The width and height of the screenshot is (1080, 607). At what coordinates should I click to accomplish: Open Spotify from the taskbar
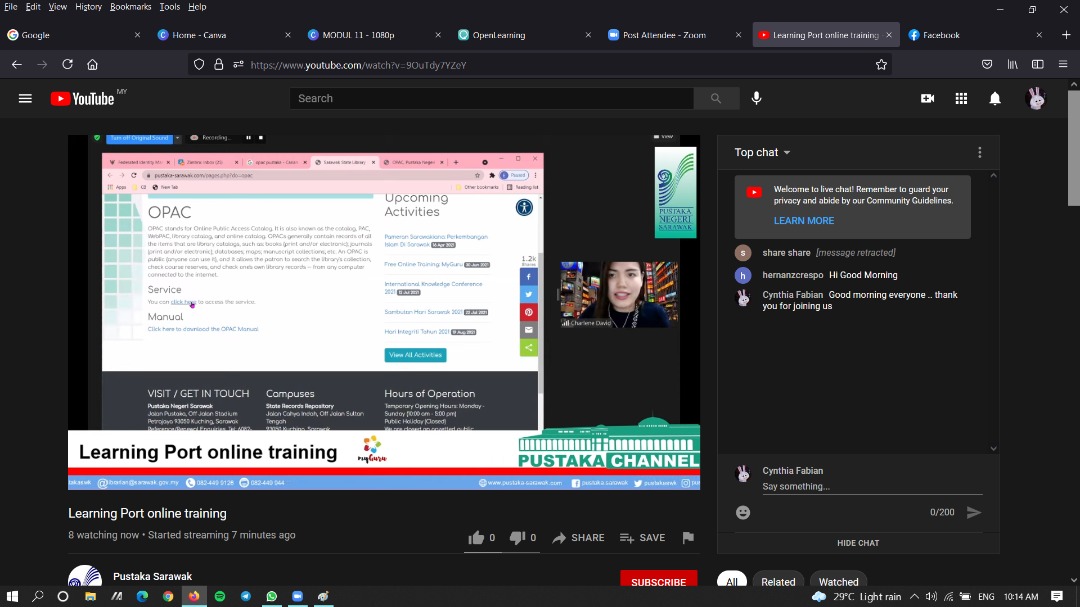point(220,596)
